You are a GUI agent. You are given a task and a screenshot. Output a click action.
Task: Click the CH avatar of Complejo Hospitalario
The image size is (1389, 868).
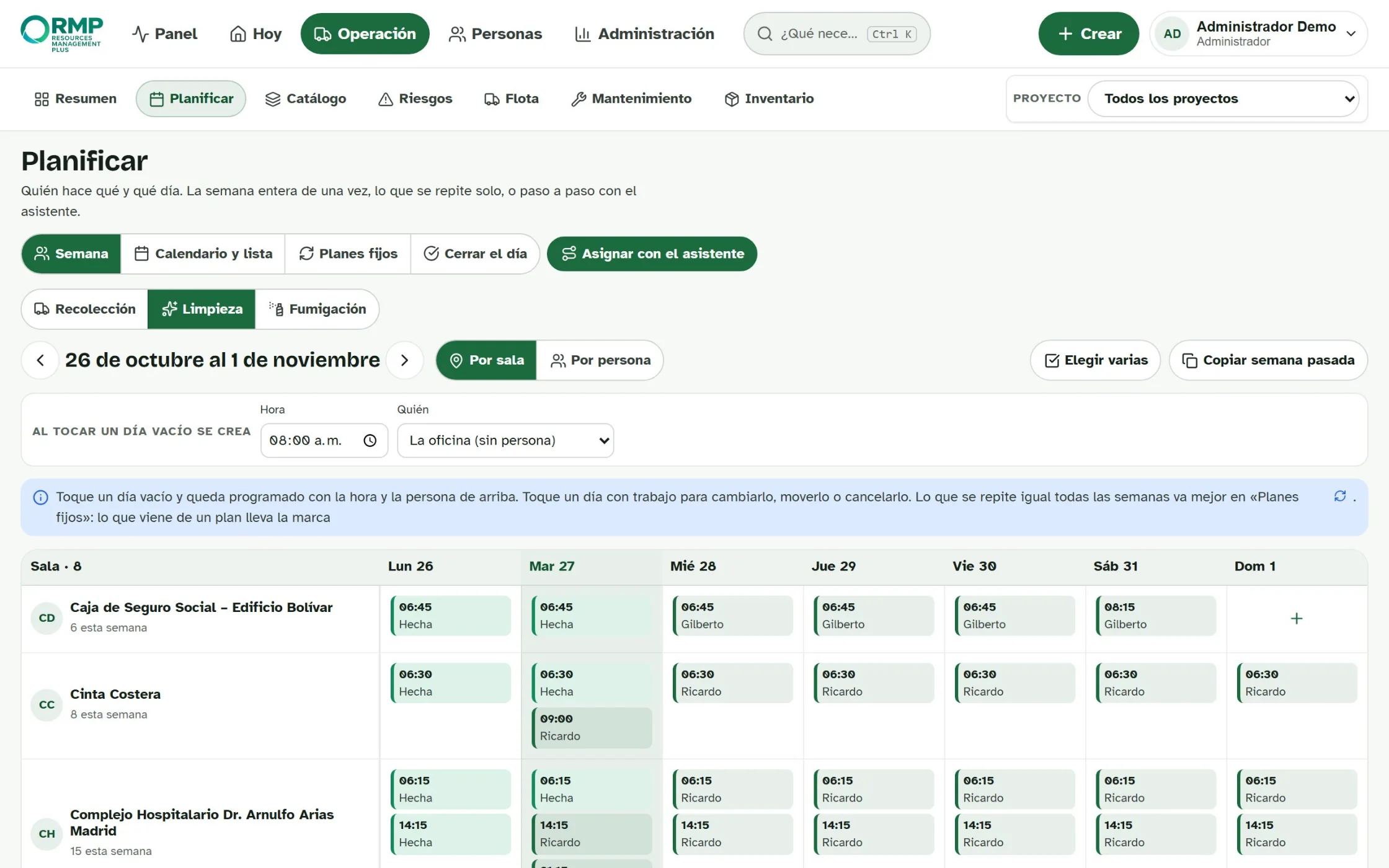point(47,834)
